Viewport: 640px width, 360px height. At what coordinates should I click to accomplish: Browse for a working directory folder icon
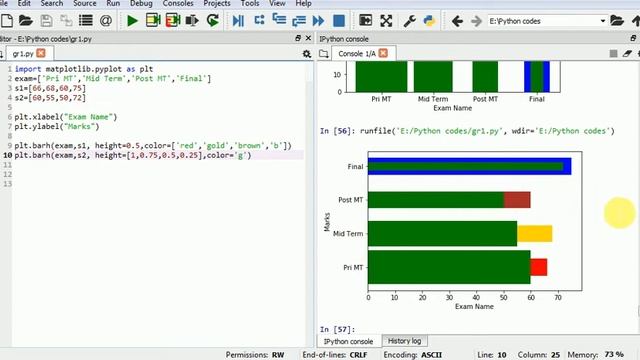click(617, 20)
